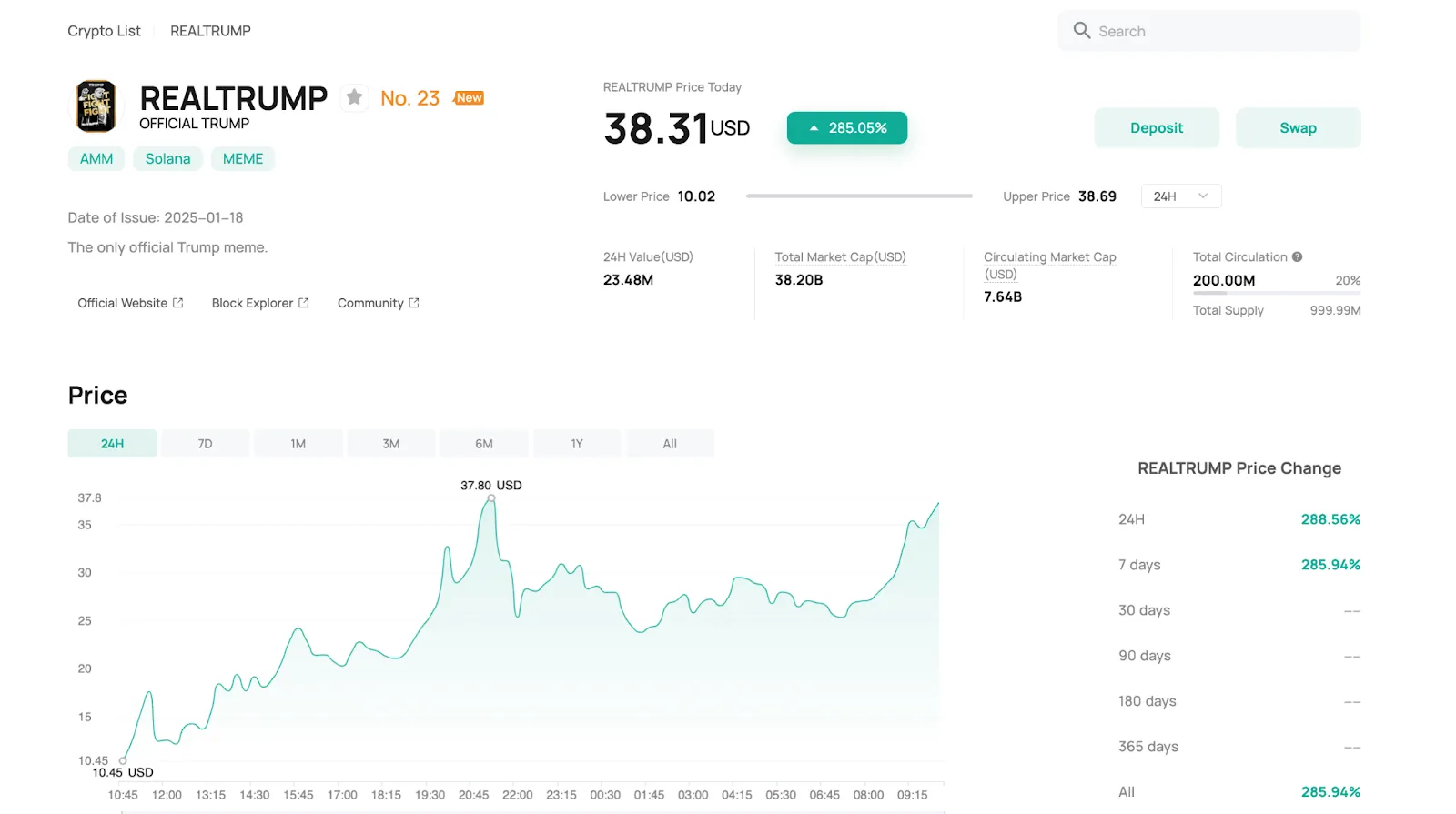Click the No. 23 rank label
Viewport: 1456px width, 814px height.
coord(409,98)
